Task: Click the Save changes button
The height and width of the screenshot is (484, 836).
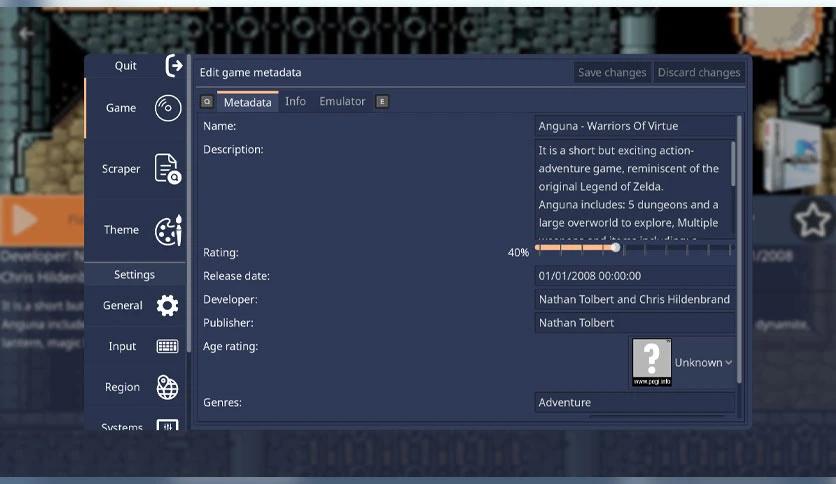Action: coord(612,72)
